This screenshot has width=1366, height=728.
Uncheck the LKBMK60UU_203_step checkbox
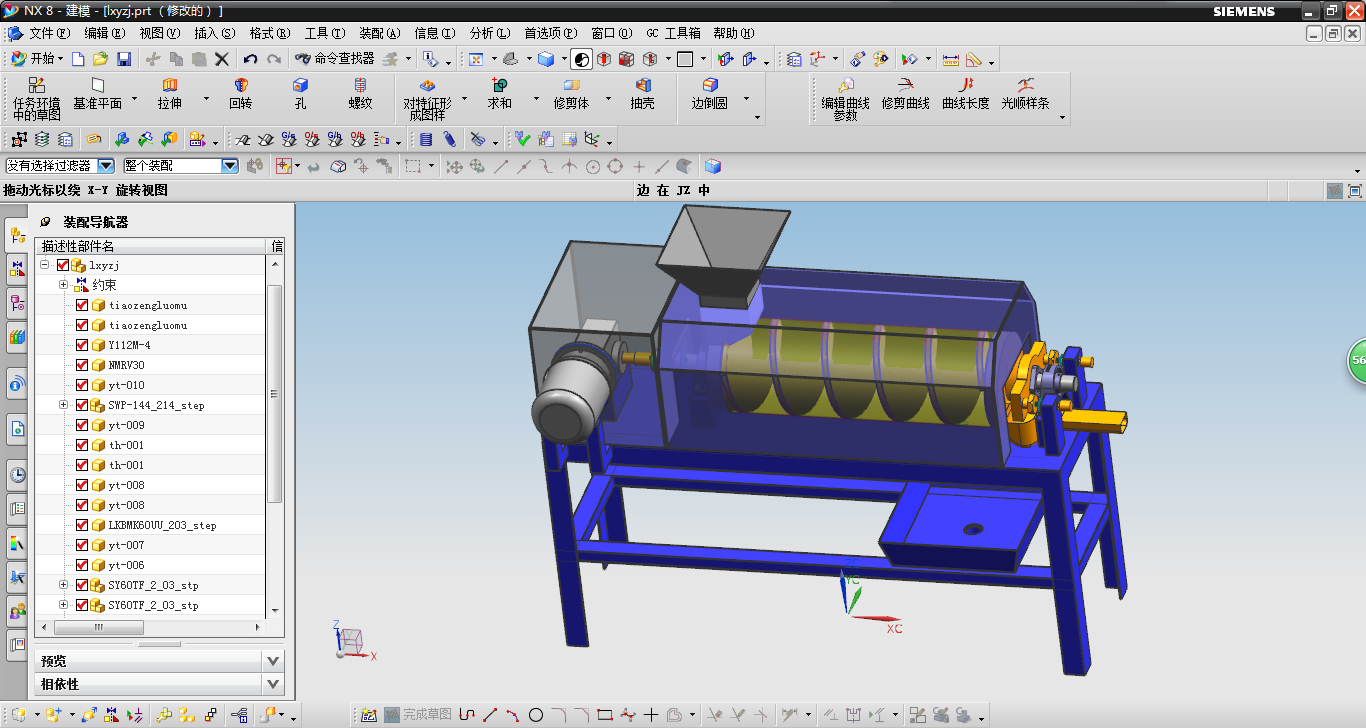(x=82, y=525)
